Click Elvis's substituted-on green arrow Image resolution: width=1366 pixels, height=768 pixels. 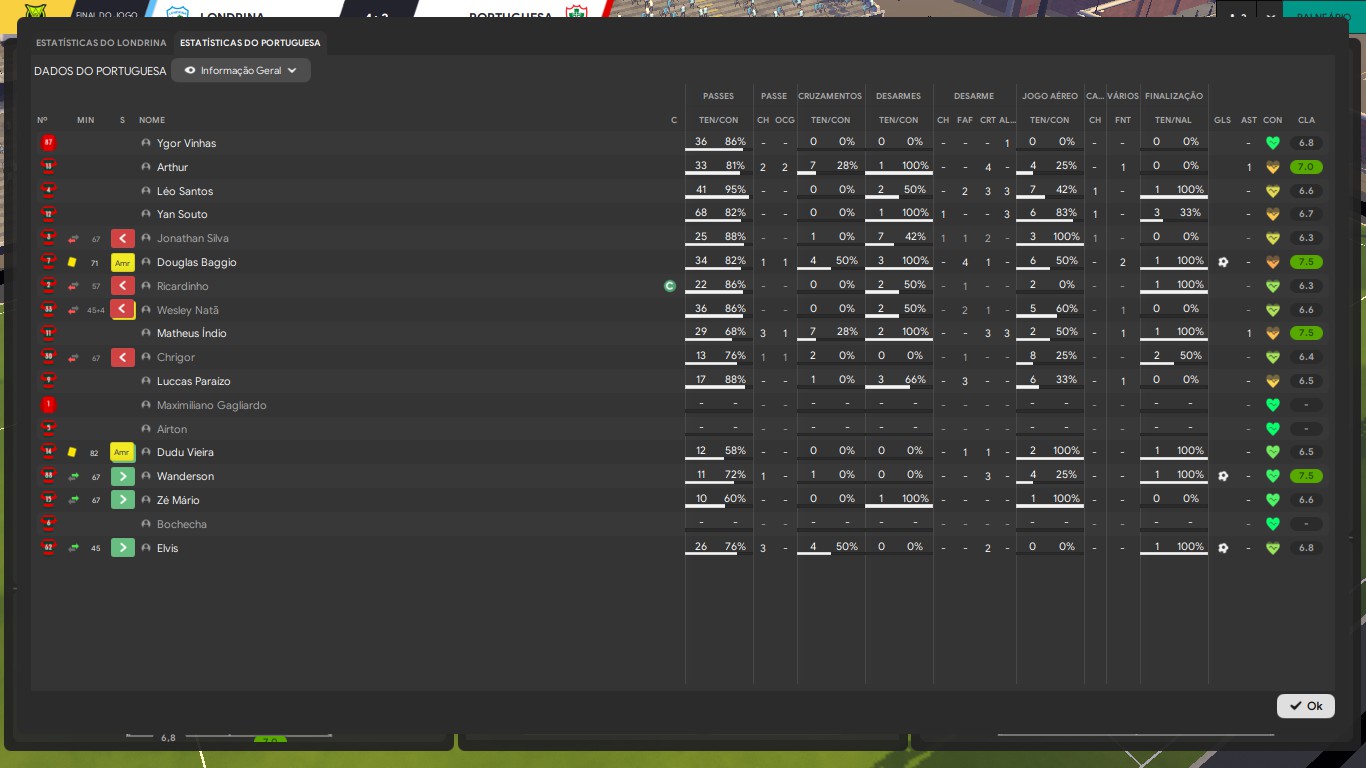[x=123, y=548]
